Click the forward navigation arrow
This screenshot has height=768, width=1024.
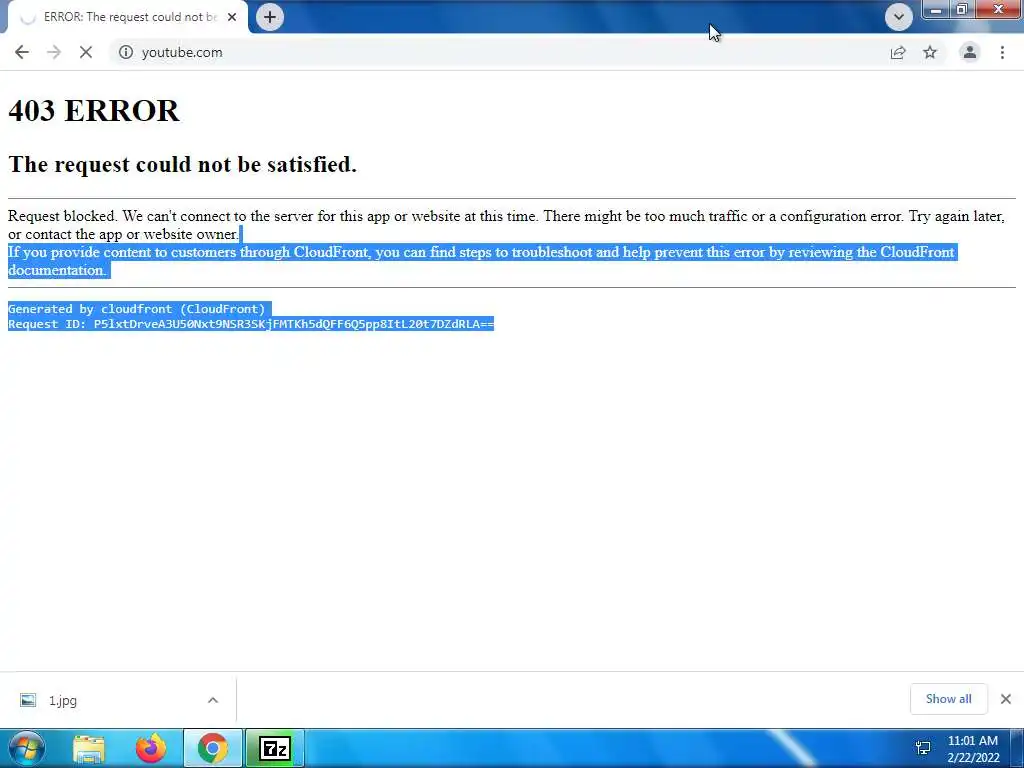54,52
